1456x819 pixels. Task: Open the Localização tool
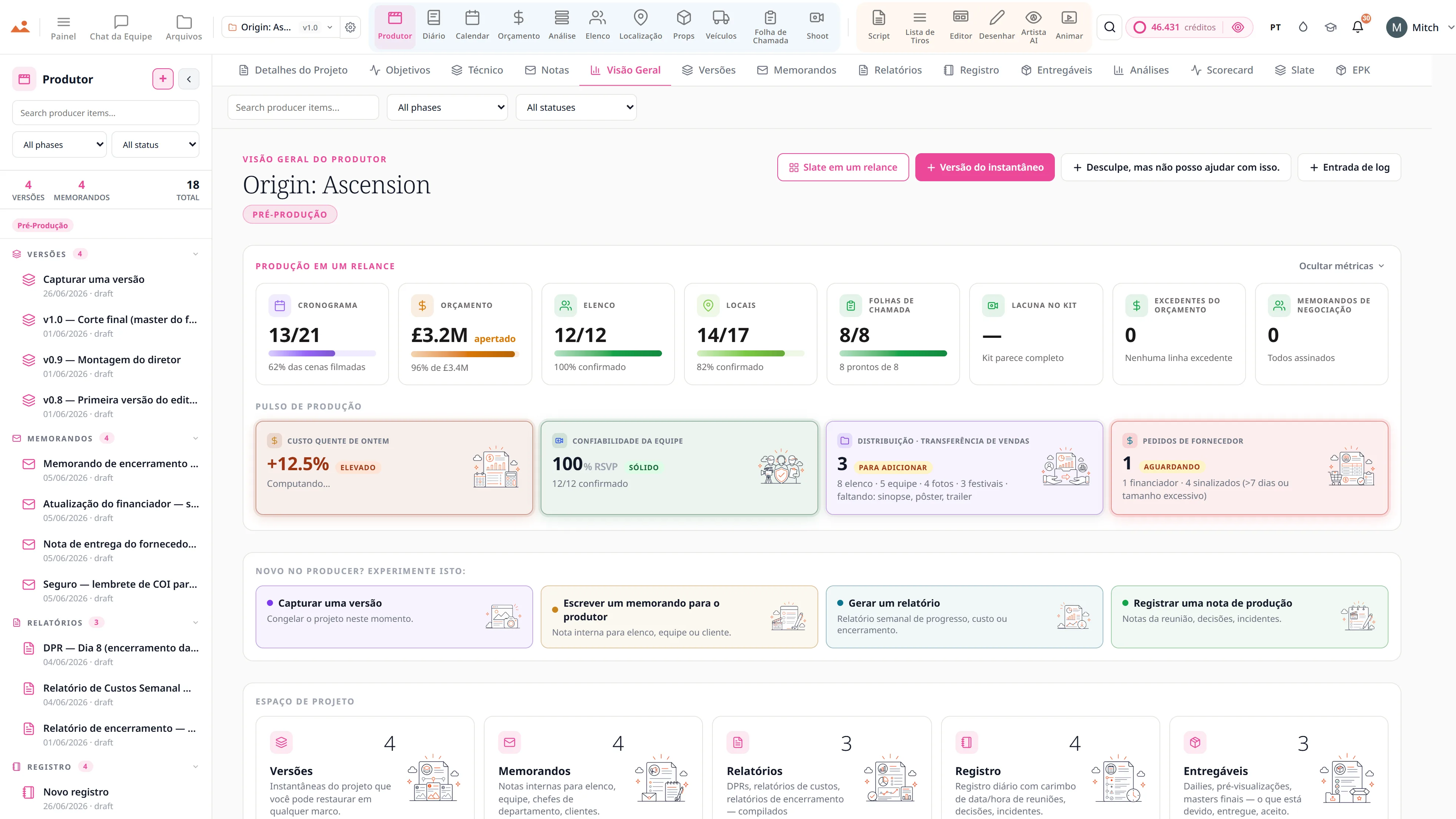tap(640, 26)
